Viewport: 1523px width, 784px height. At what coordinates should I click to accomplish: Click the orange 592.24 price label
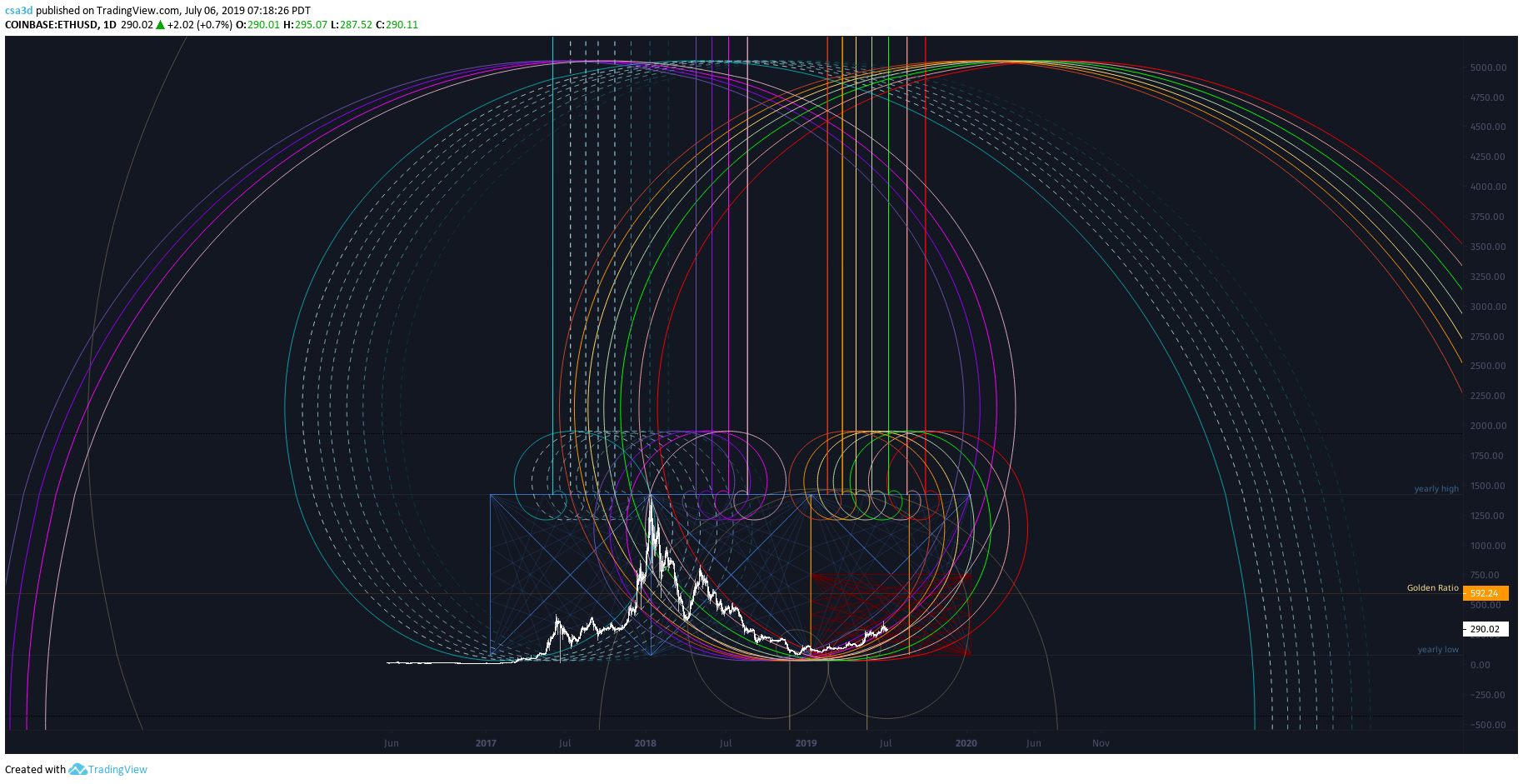pyautogui.click(x=1486, y=593)
